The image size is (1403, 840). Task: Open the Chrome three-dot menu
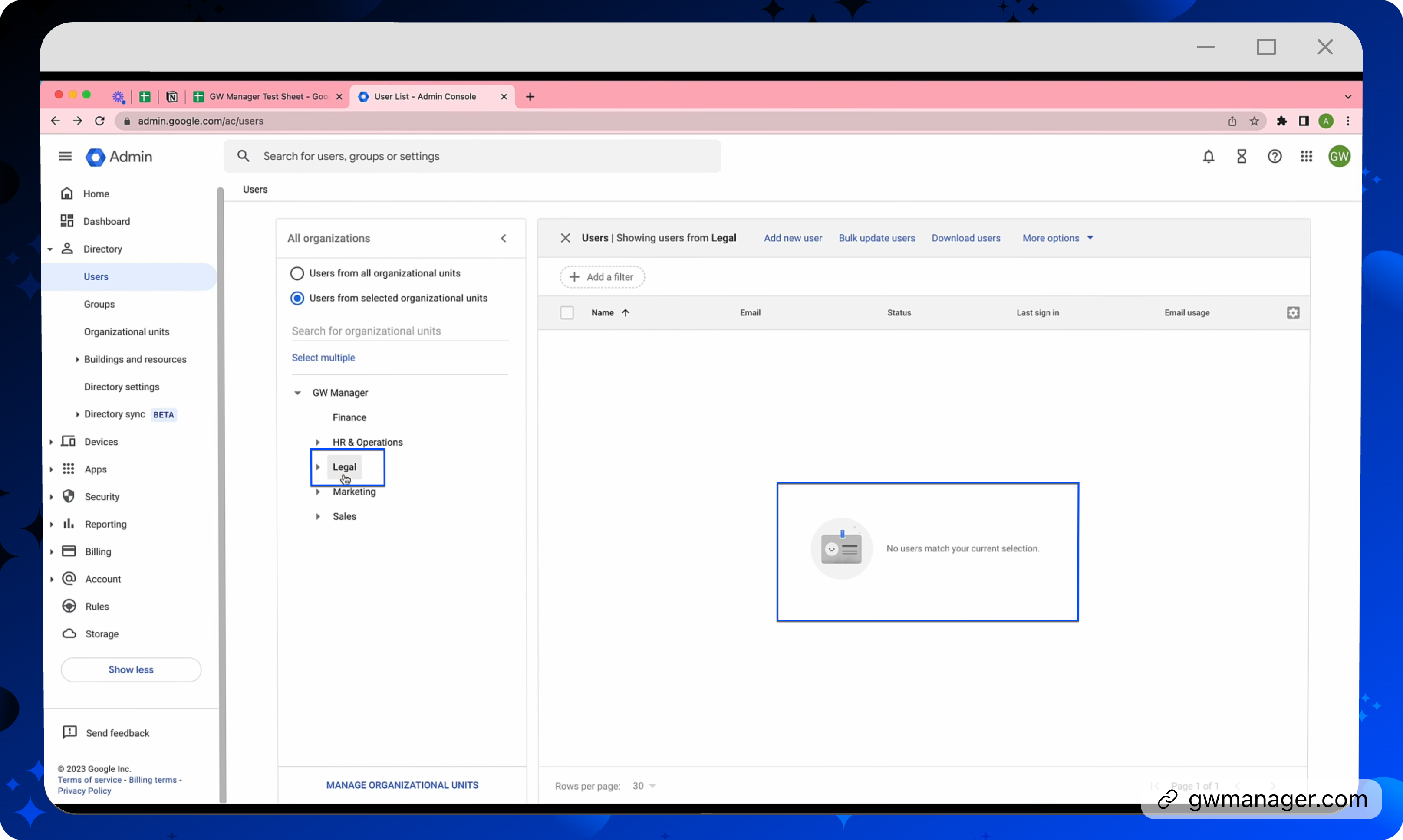pyautogui.click(x=1347, y=121)
